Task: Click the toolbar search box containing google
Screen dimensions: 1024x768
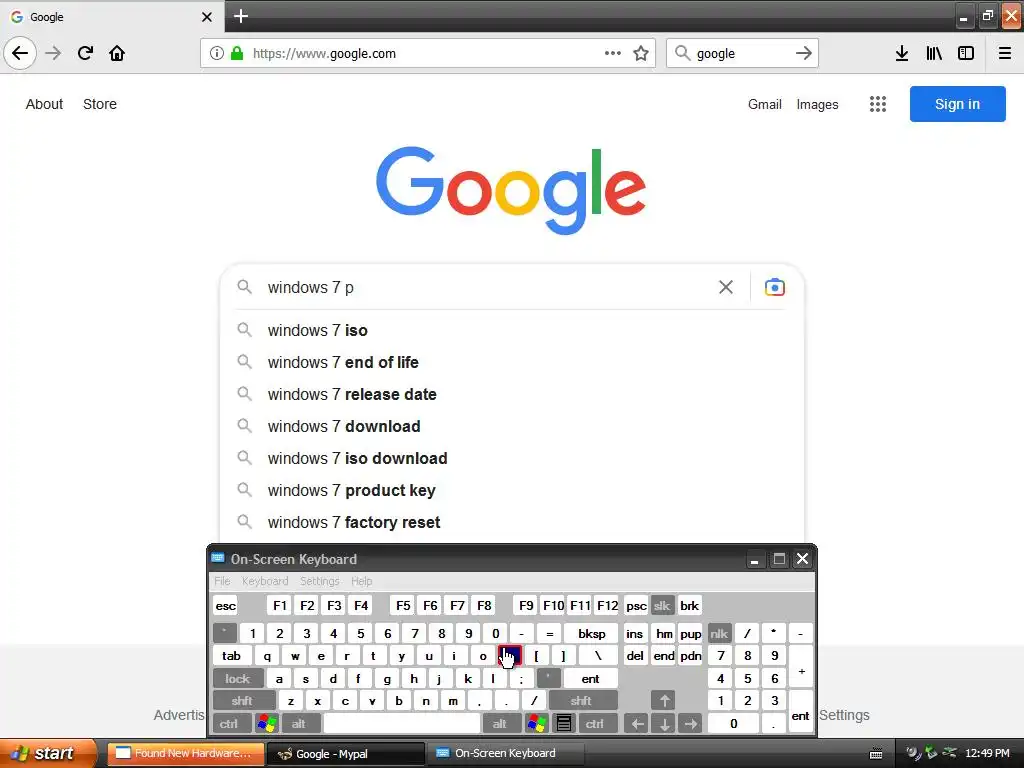Action: [741, 54]
